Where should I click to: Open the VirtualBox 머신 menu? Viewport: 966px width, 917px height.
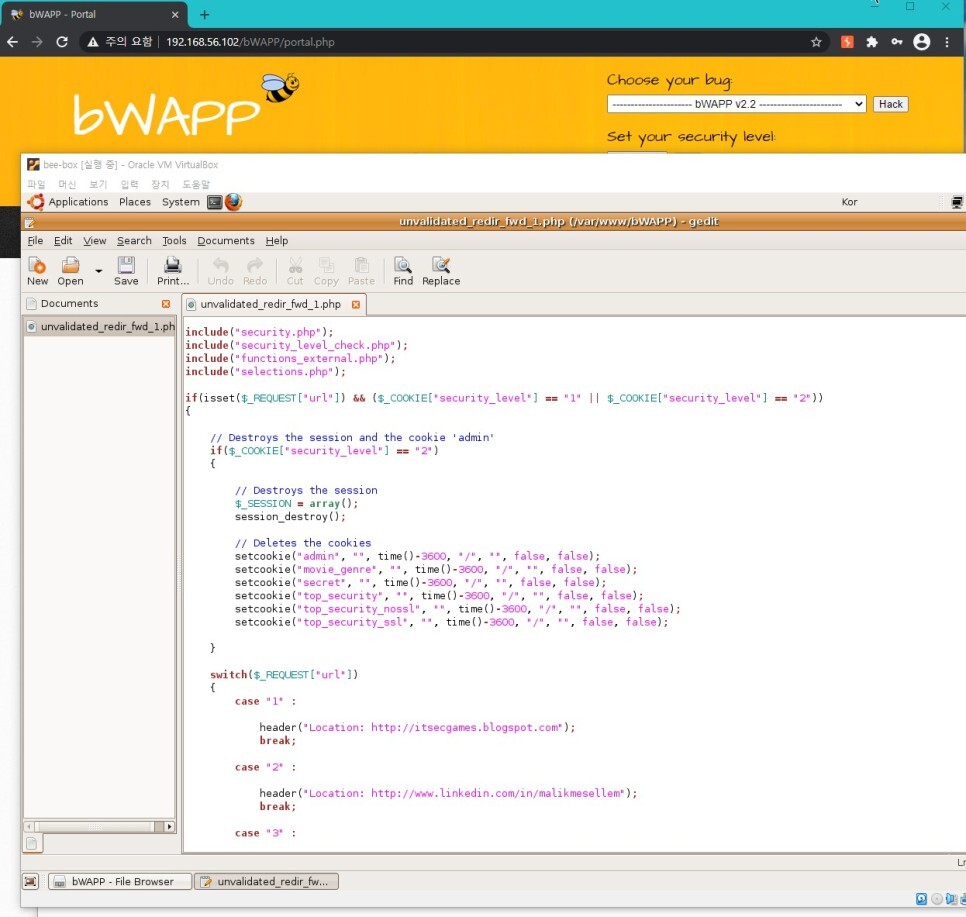pyautogui.click(x=67, y=184)
